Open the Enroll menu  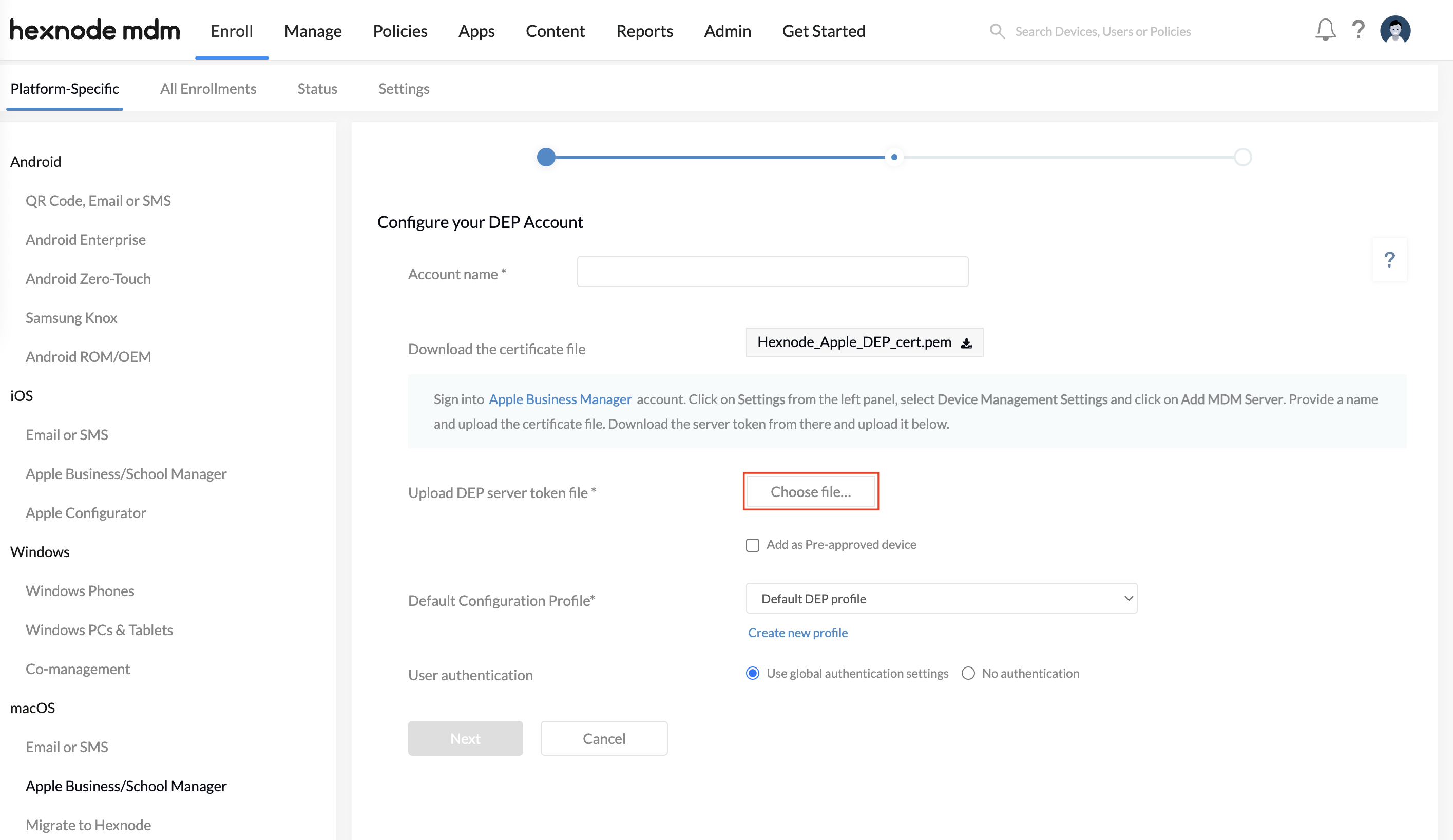click(232, 31)
